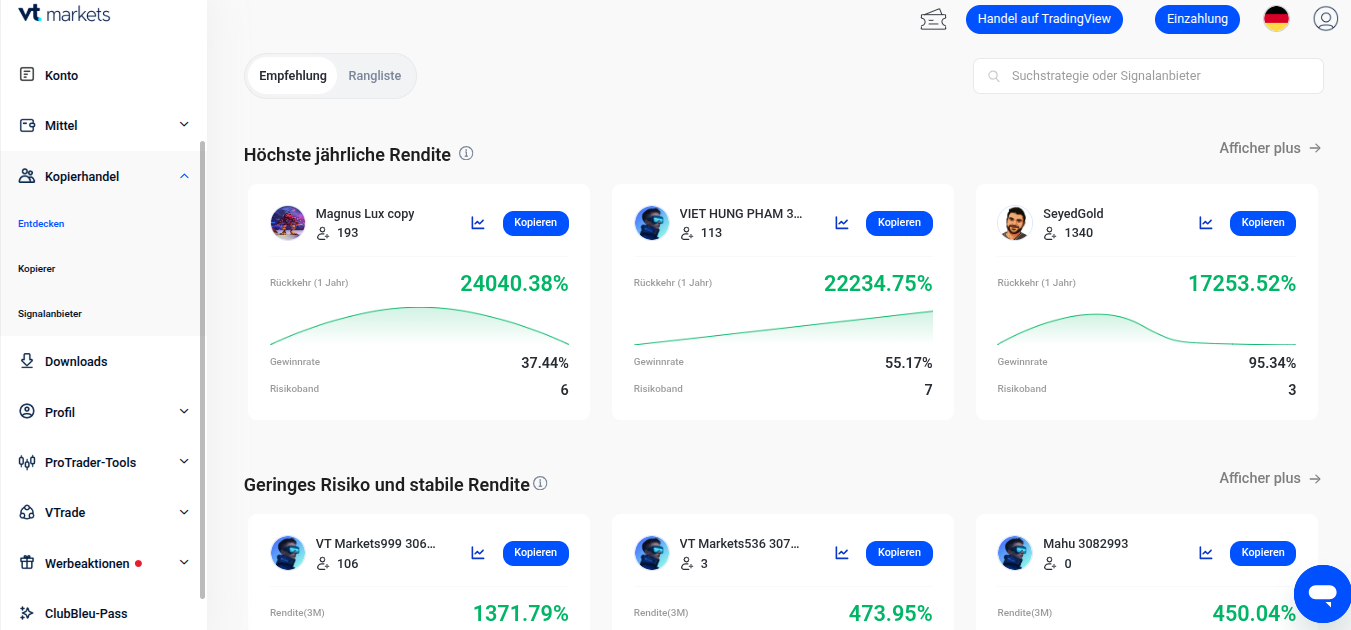View the performance chart icon for SeyedGold
The height and width of the screenshot is (630, 1351).
[x=1206, y=223]
